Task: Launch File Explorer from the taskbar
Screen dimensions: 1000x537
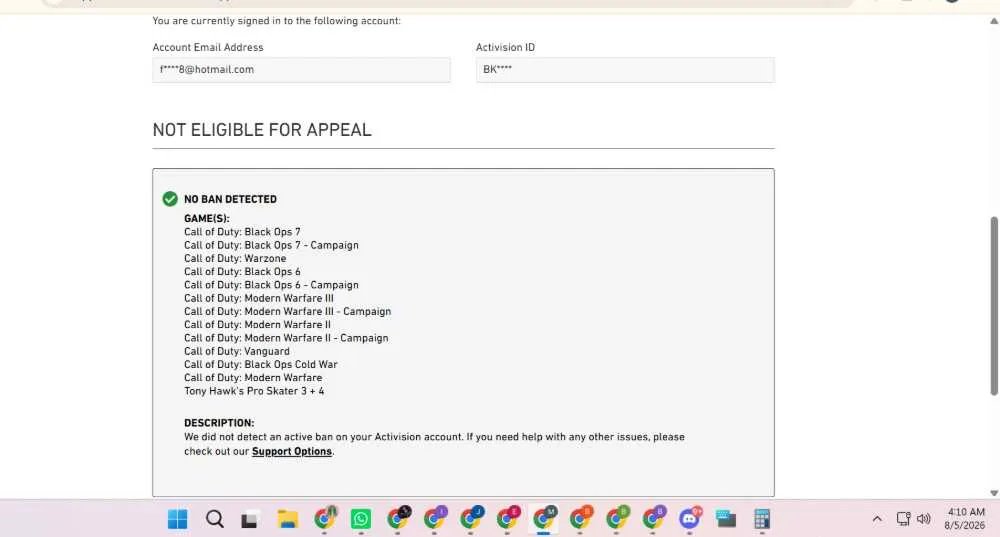Action: (288, 519)
